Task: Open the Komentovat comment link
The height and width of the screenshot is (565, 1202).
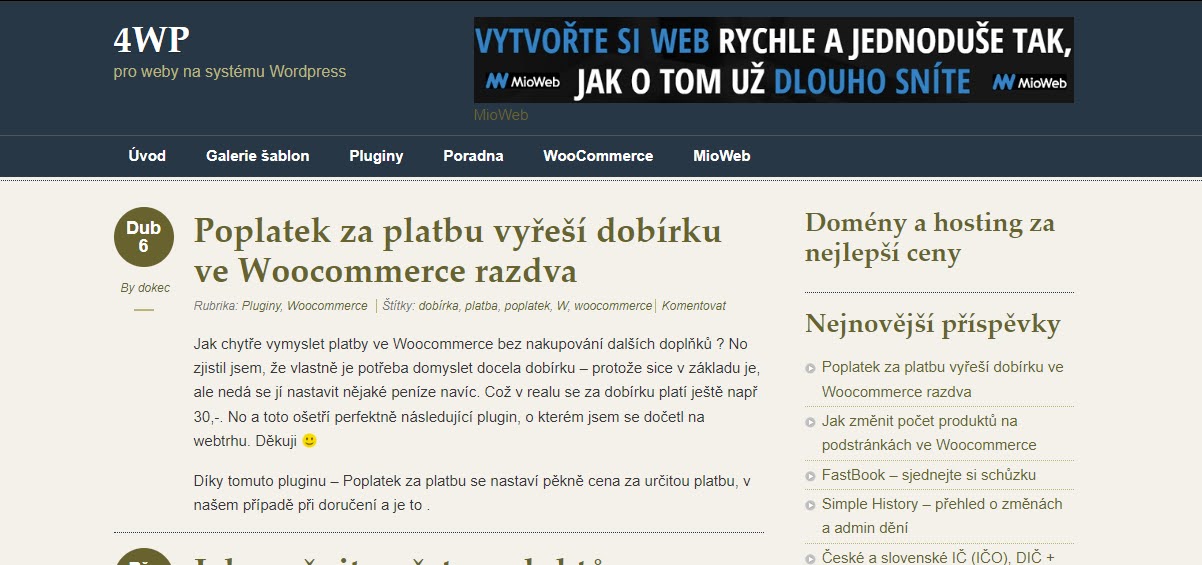Action: (x=694, y=306)
